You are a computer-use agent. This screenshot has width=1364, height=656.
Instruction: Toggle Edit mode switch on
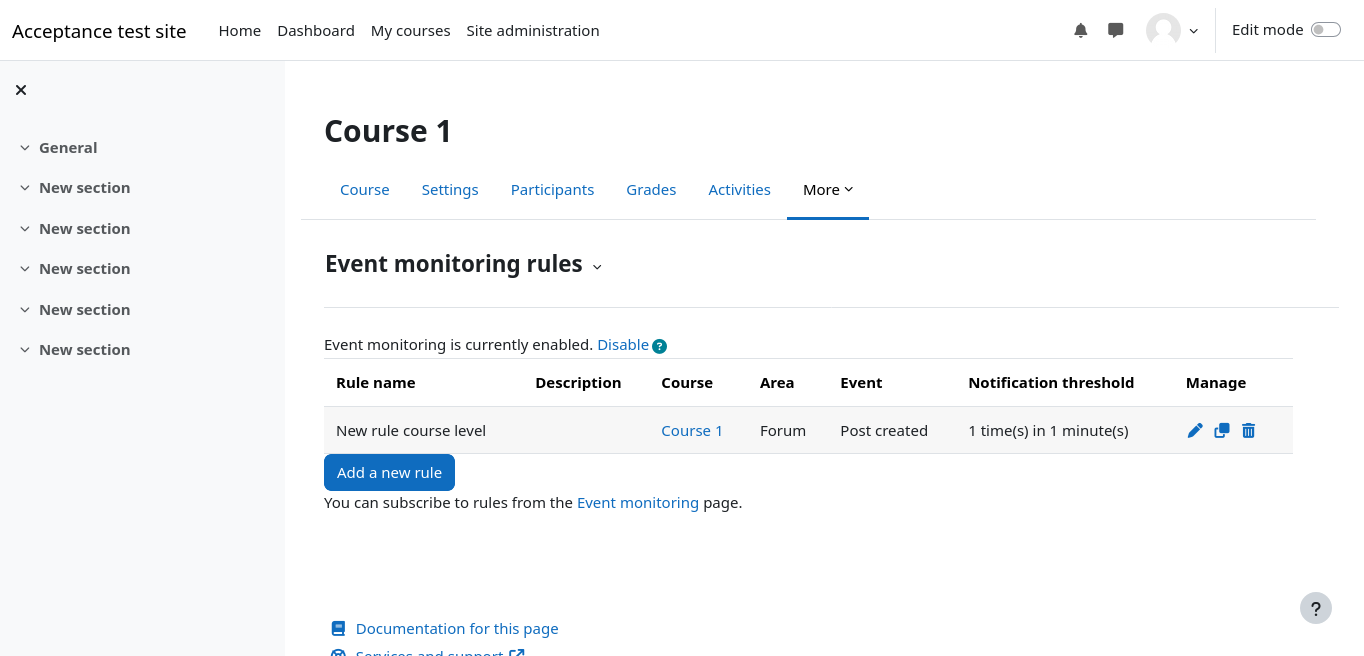[1325, 30]
